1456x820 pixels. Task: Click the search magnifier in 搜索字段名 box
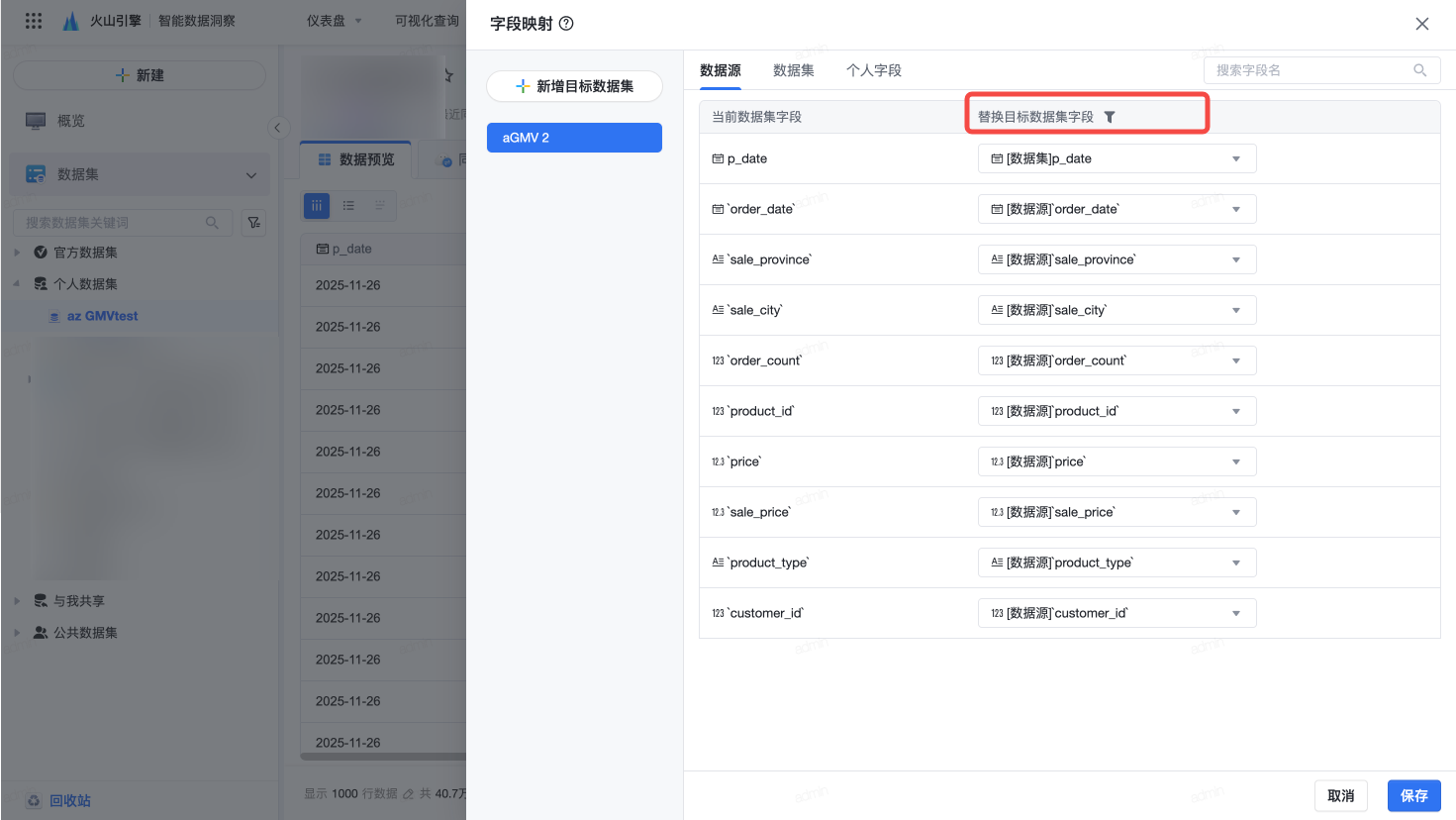pyautogui.click(x=1420, y=70)
